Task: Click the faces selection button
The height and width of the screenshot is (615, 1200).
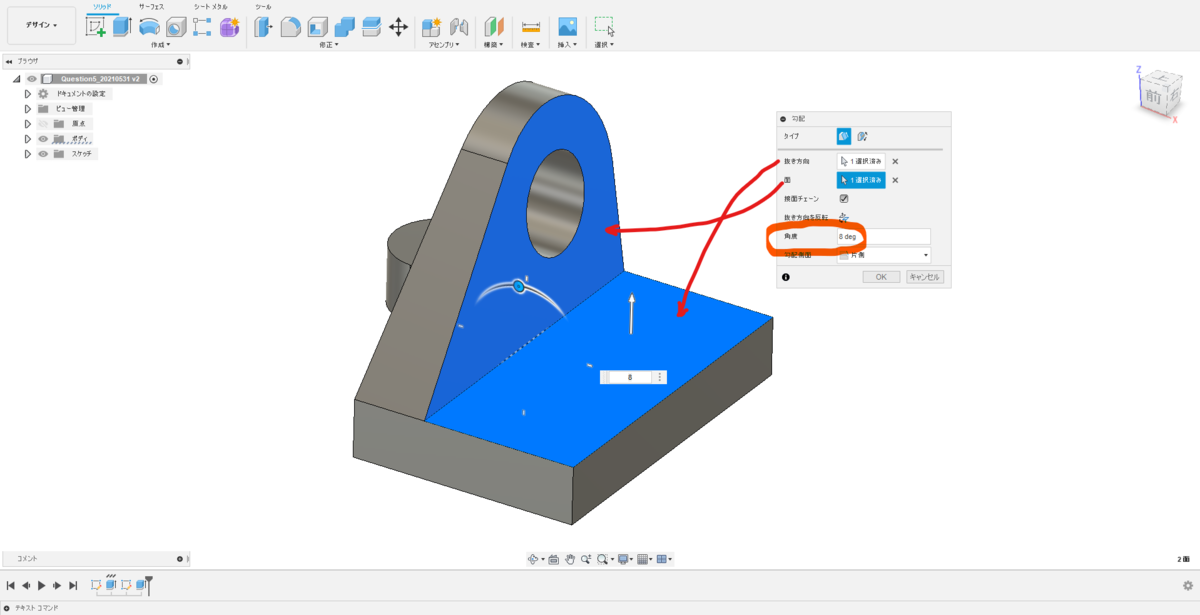Action: pyautogui.click(x=861, y=180)
